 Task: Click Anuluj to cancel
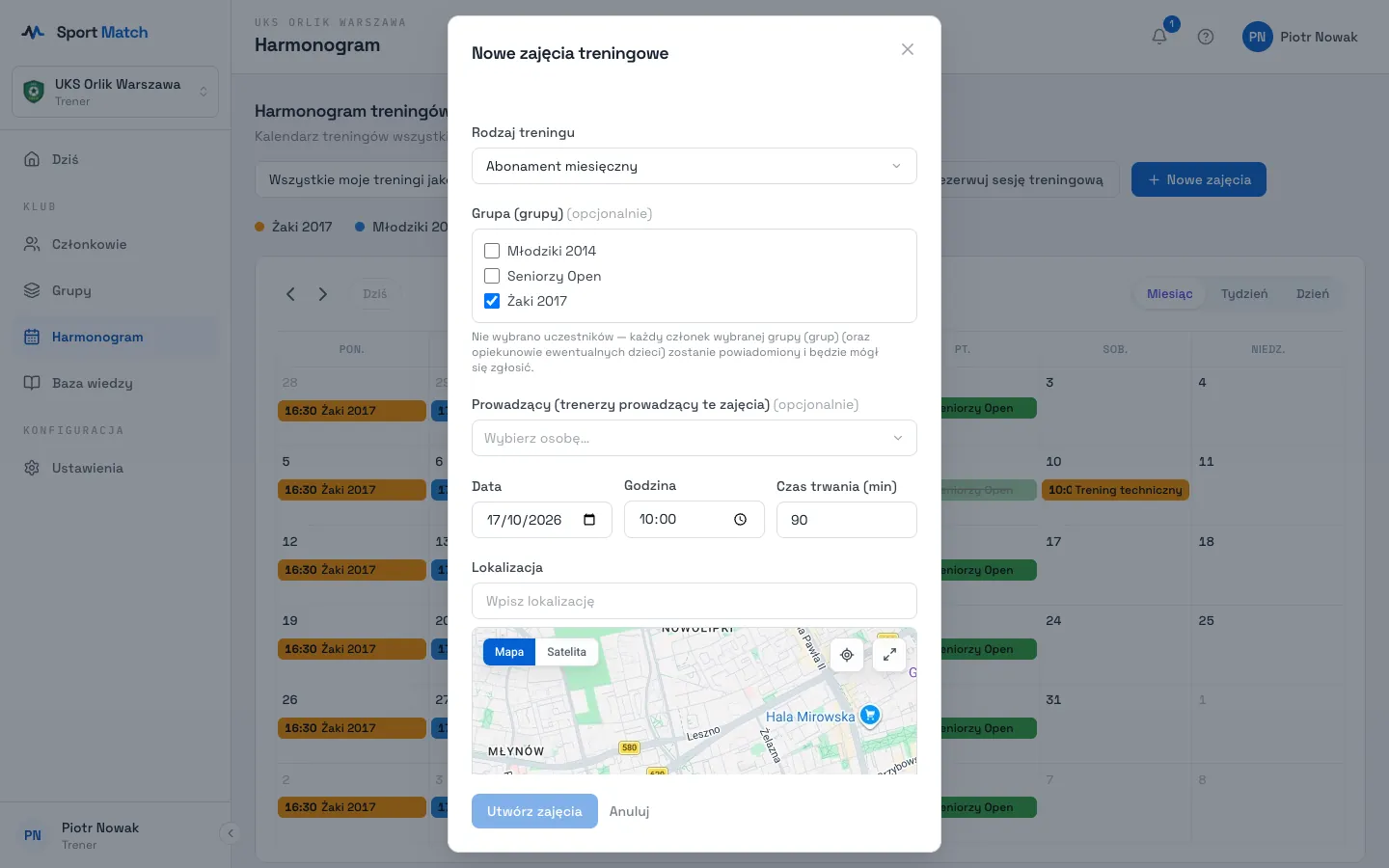(629, 811)
